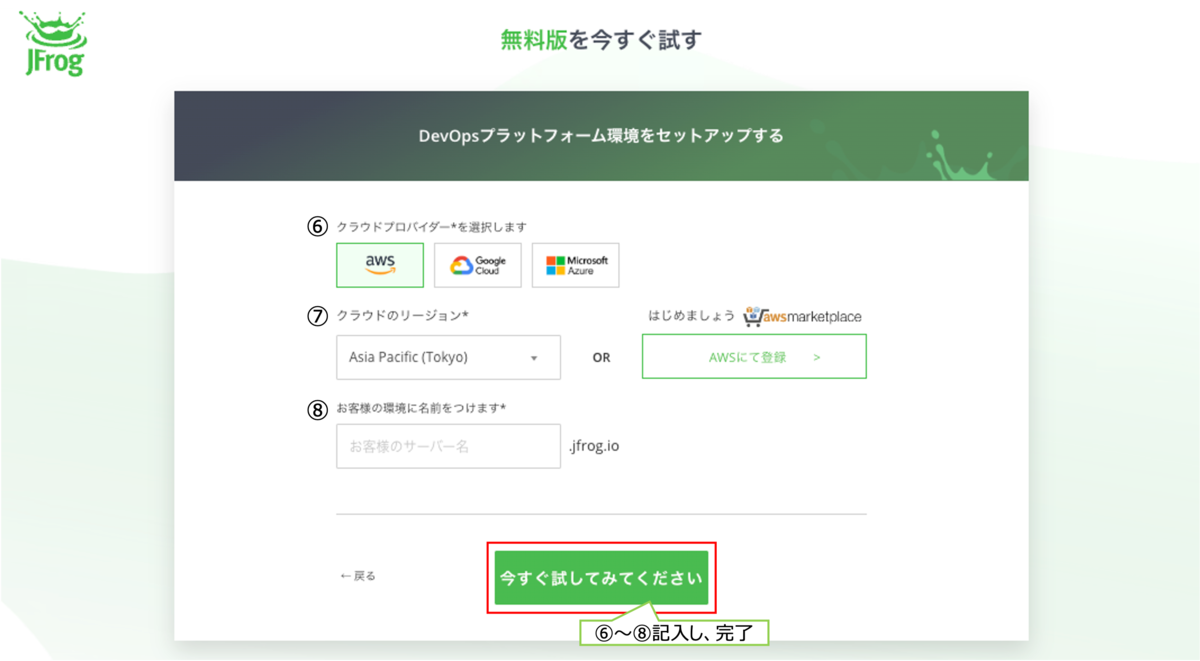Click the awsmarketplace logo
Viewport: 1200px width, 661px height.
tap(803, 316)
